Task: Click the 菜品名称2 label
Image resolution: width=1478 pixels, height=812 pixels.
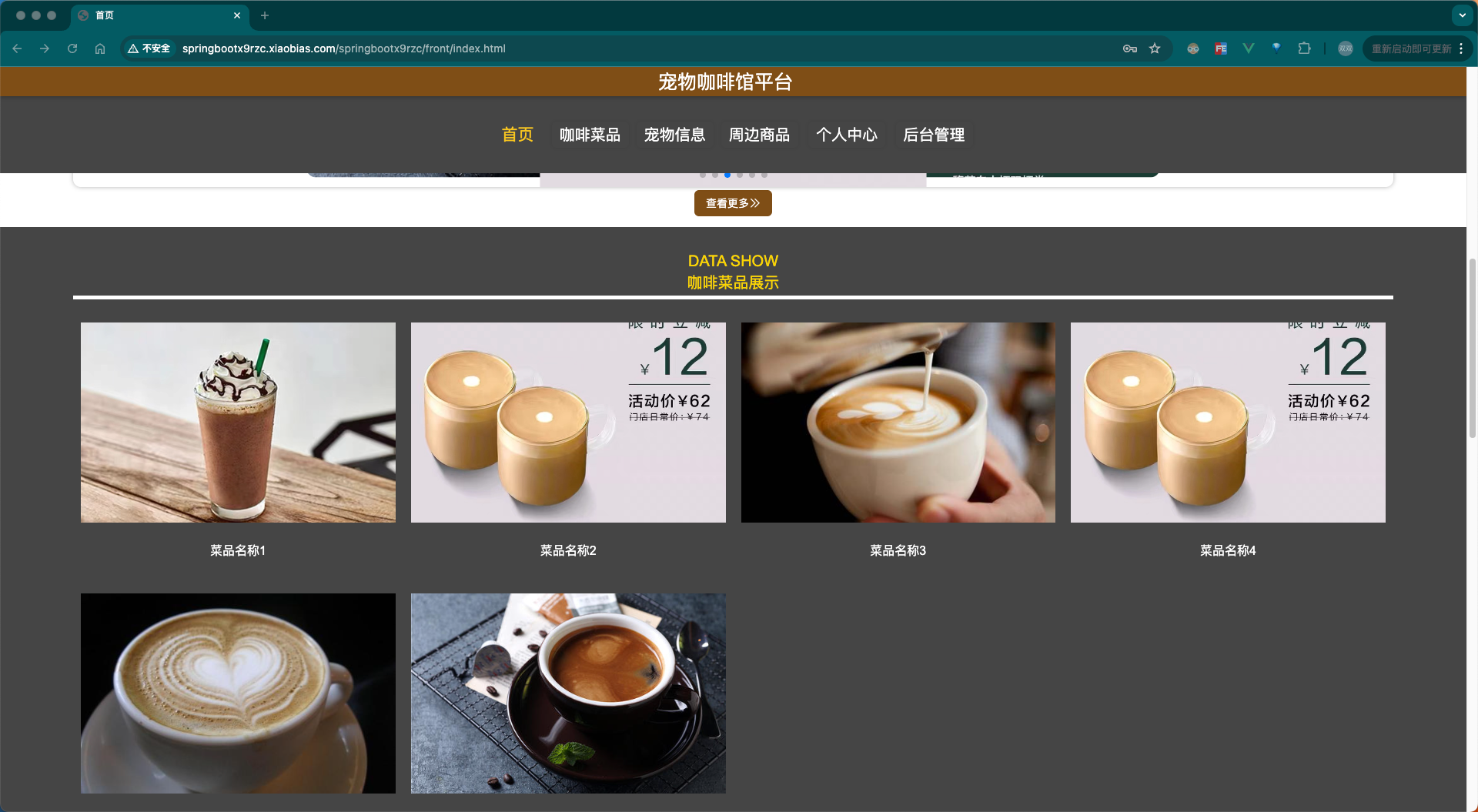Action: pos(568,550)
